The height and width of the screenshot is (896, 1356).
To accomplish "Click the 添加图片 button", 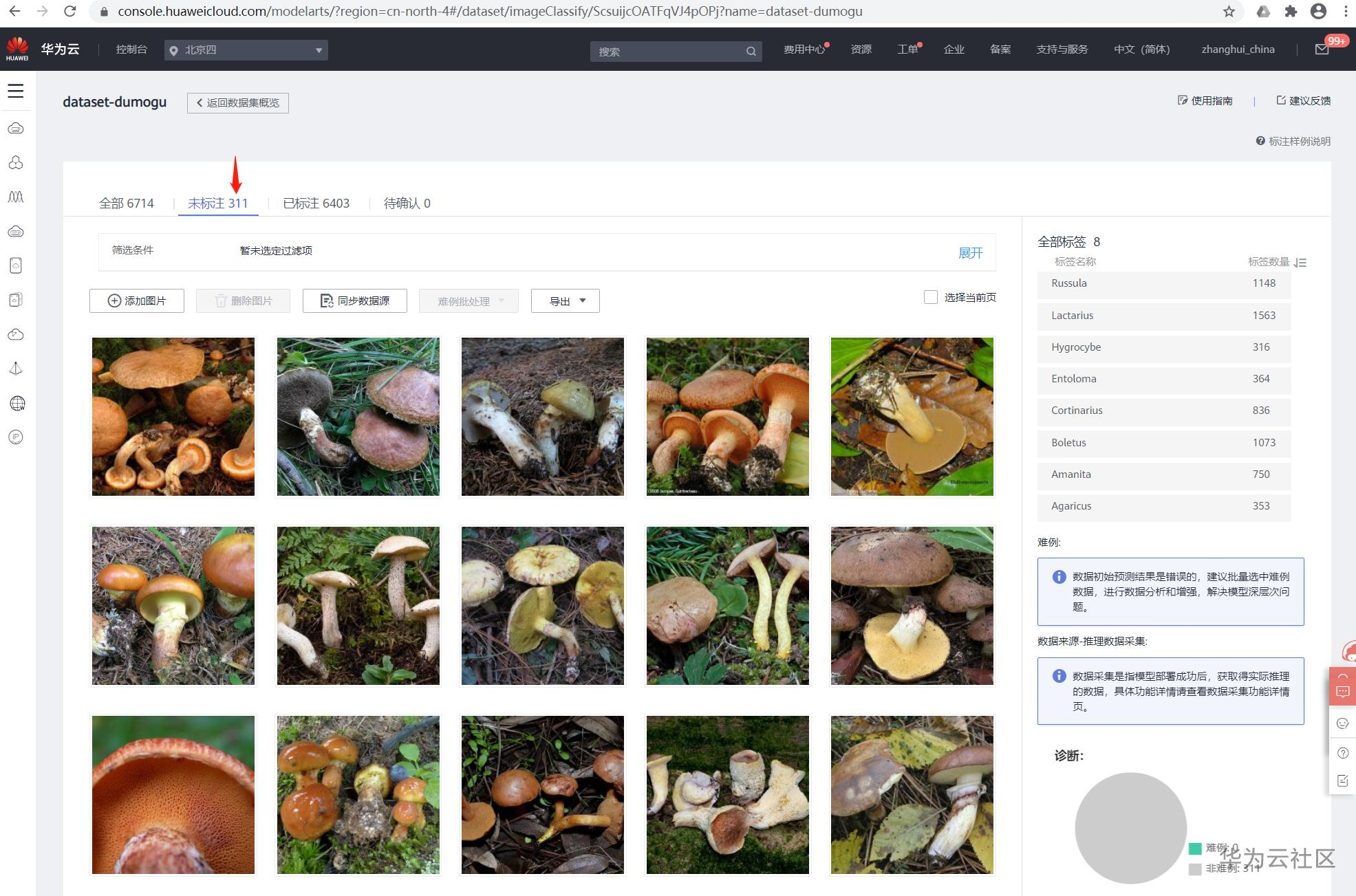I will pyautogui.click(x=136, y=301).
